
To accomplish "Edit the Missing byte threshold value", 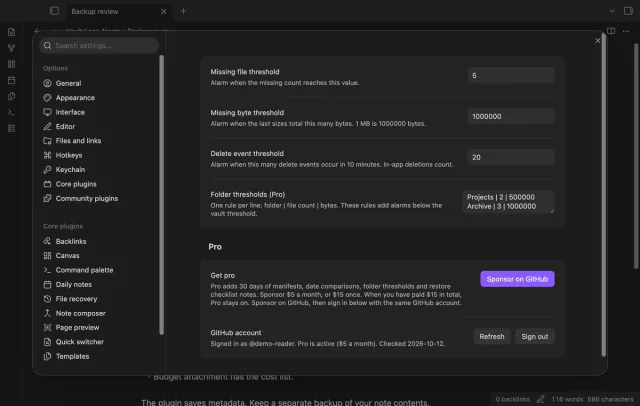I will click(511, 116).
